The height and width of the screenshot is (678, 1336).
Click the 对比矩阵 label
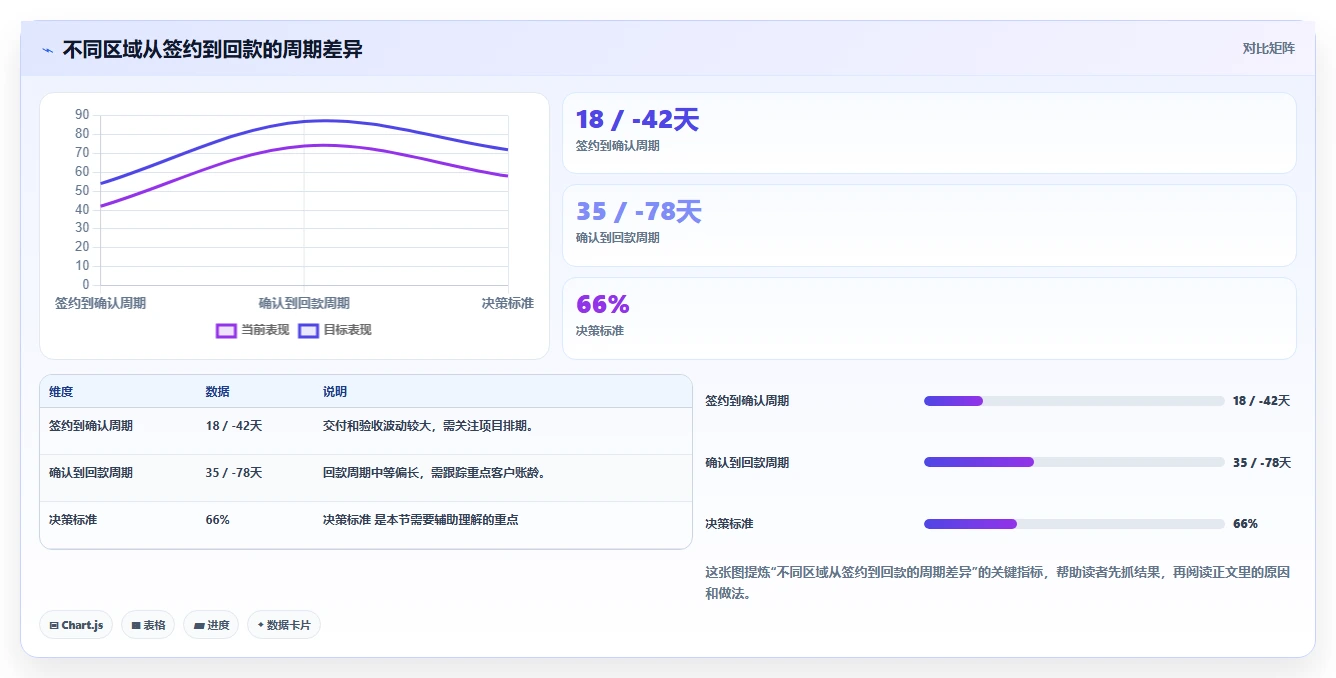coord(1268,48)
